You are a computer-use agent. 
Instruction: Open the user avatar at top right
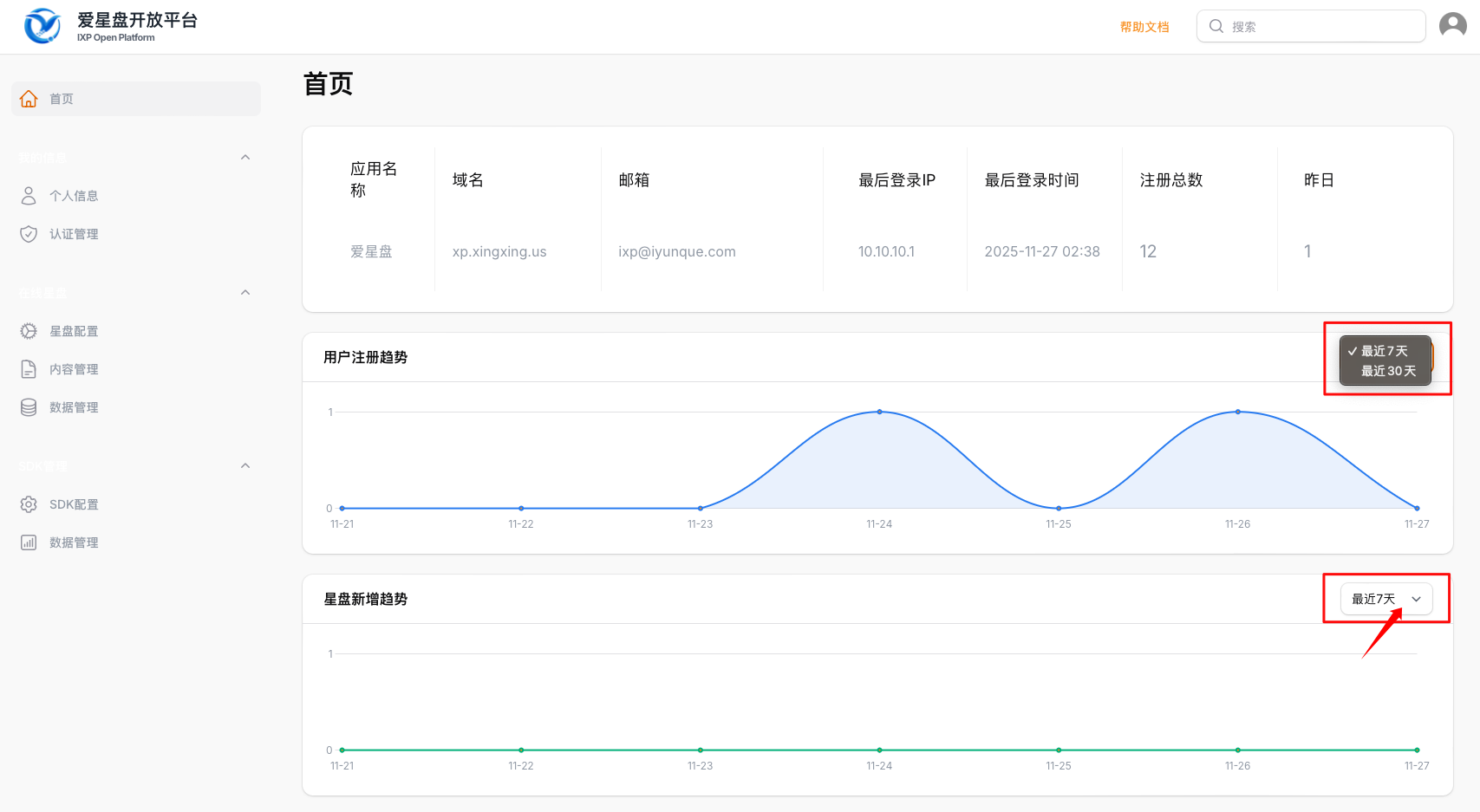pyautogui.click(x=1452, y=26)
